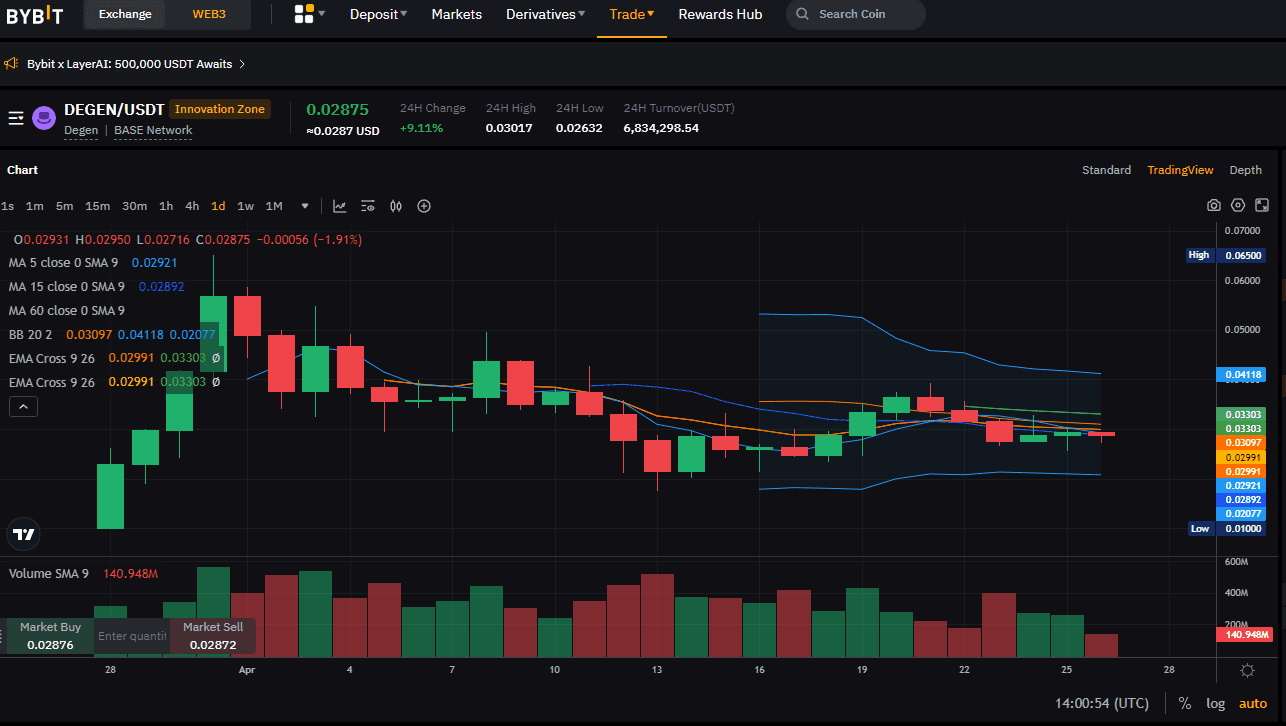This screenshot has height=726, width=1286.
Task: Click the Market Buy button
Action: [50, 636]
